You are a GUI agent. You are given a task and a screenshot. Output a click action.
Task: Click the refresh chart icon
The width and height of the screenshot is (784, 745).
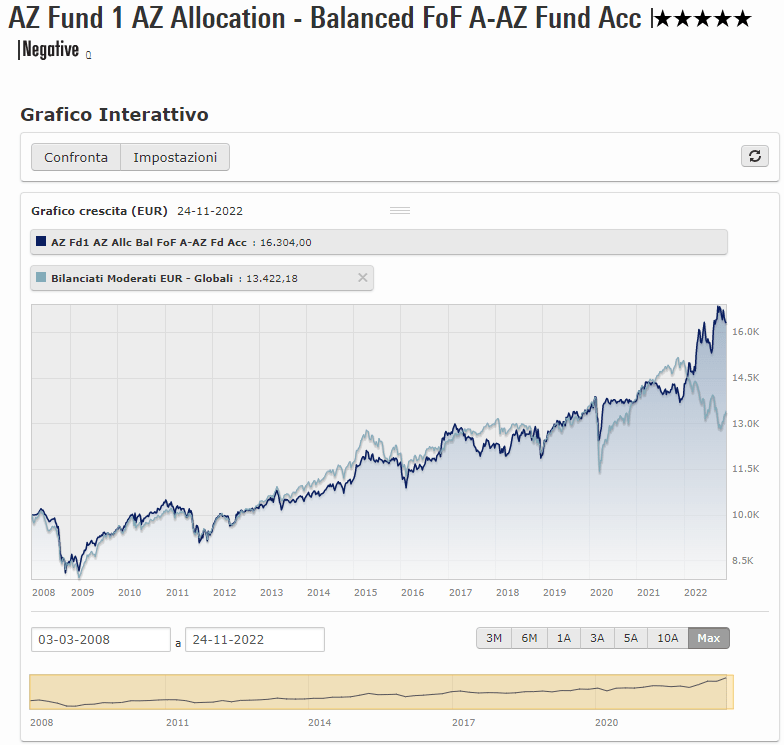tap(755, 156)
